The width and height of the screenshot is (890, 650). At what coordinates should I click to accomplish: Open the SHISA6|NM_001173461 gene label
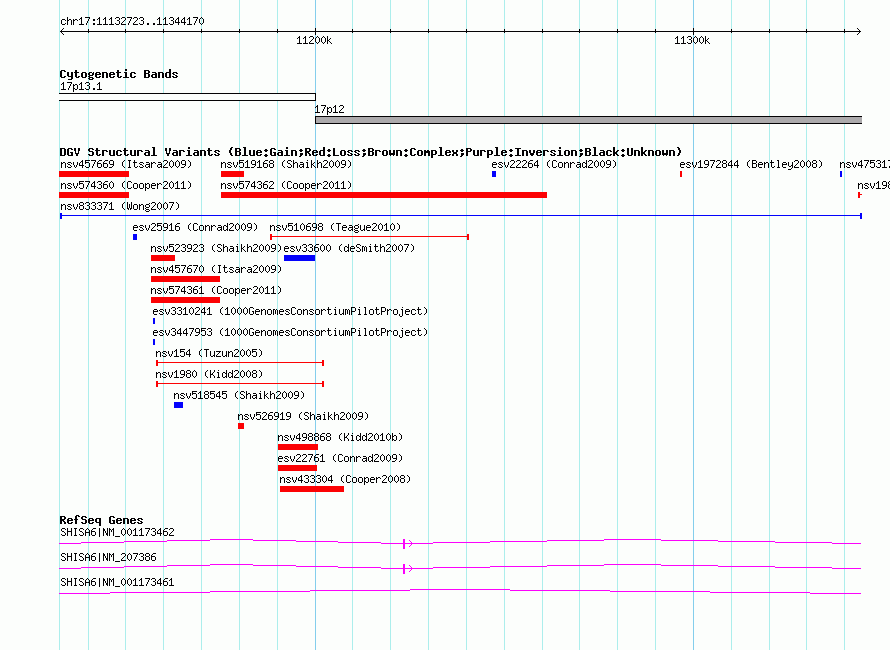(117, 582)
